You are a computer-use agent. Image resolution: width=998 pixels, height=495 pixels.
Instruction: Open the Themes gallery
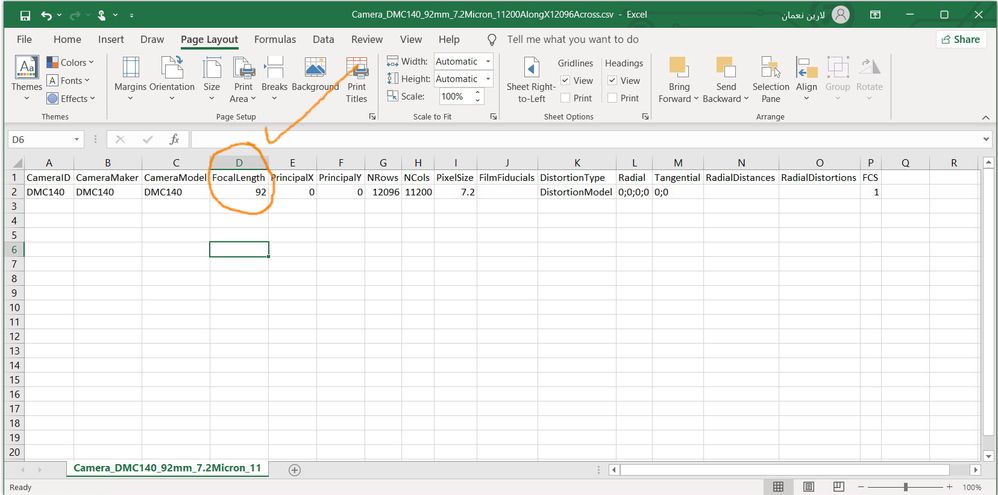pyautogui.click(x=27, y=78)
